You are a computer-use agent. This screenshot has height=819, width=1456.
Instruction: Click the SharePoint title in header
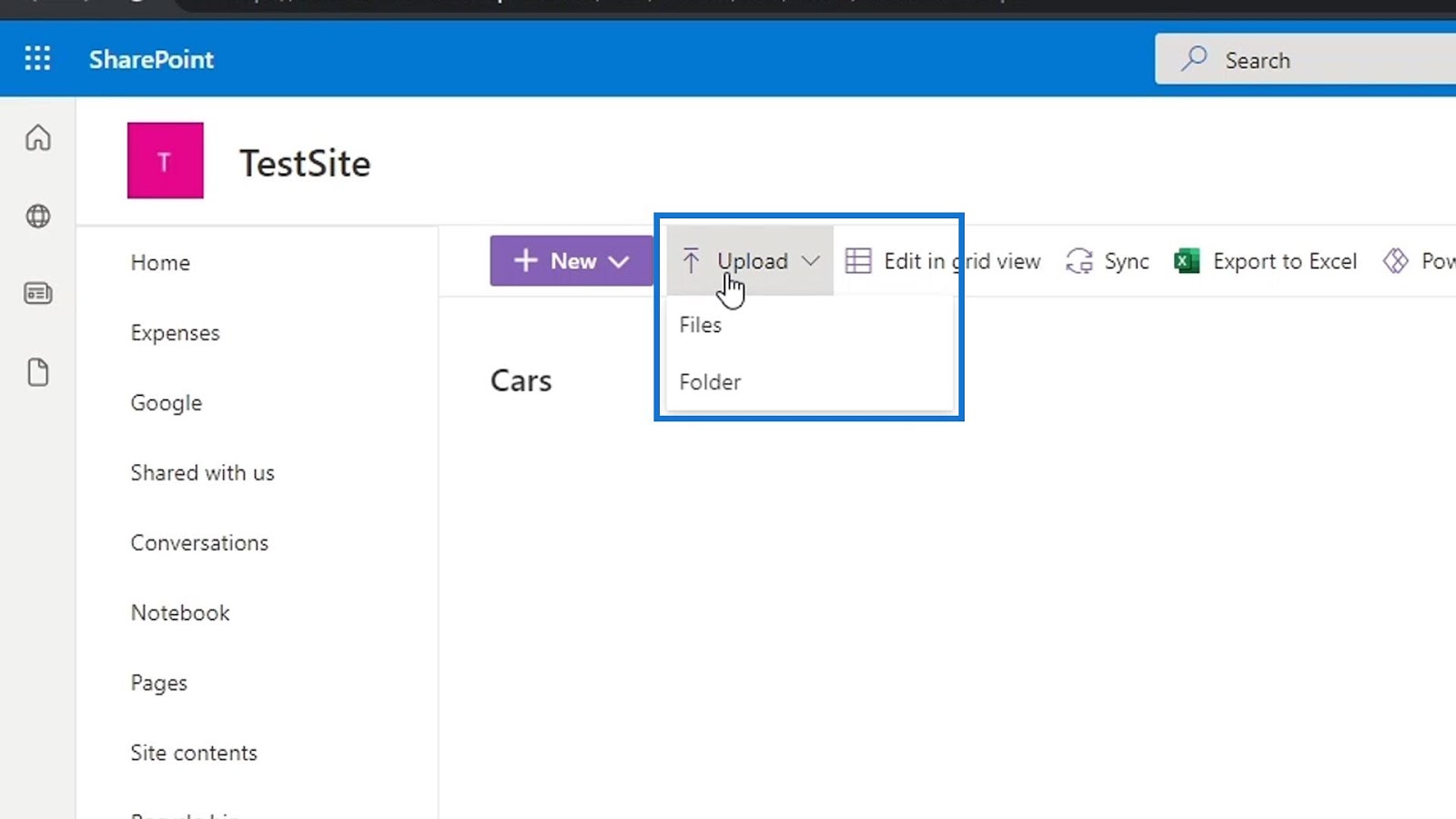click(x=151, y=59)
